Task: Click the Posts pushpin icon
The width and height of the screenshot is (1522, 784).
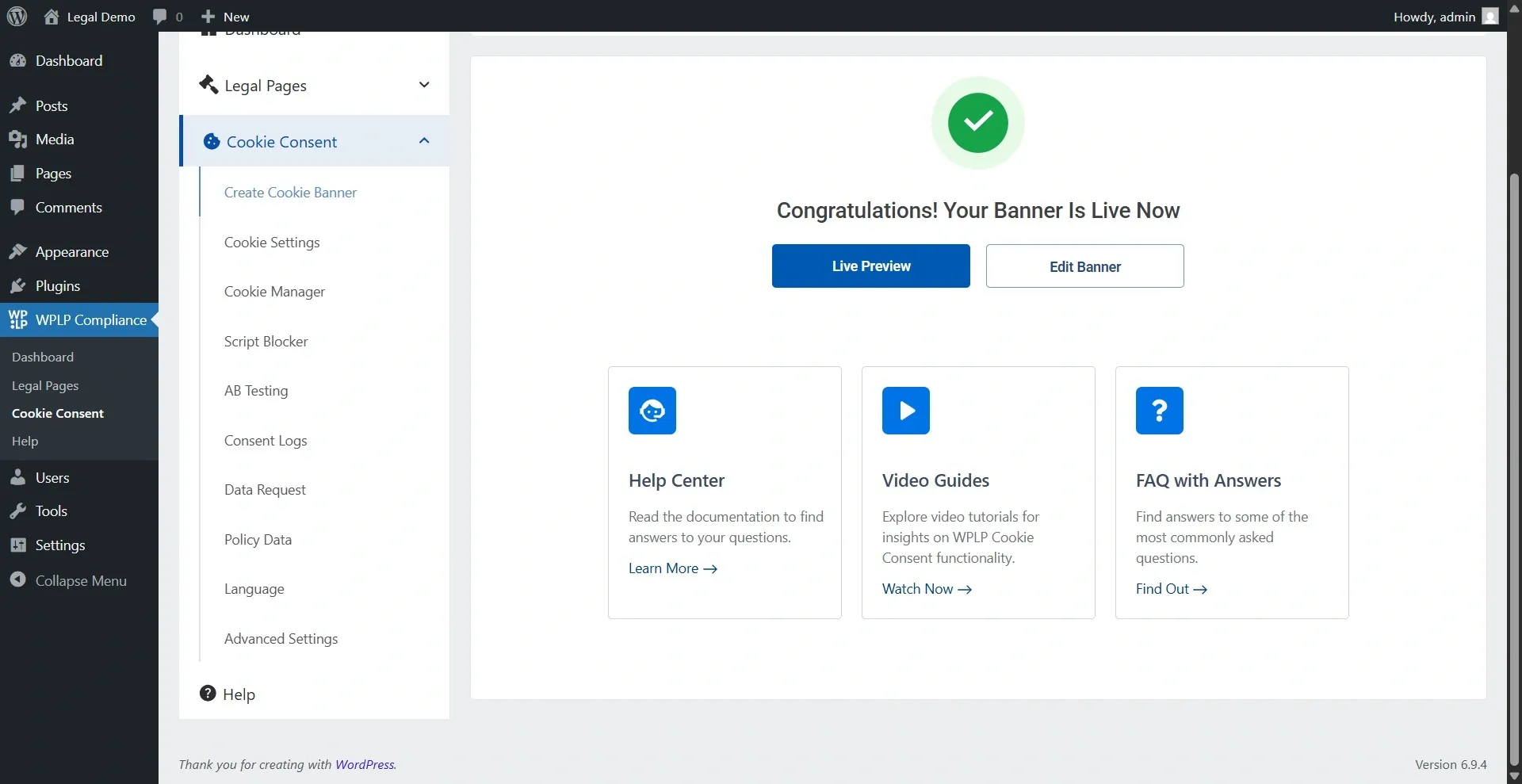Action: (x=17, y=105)
